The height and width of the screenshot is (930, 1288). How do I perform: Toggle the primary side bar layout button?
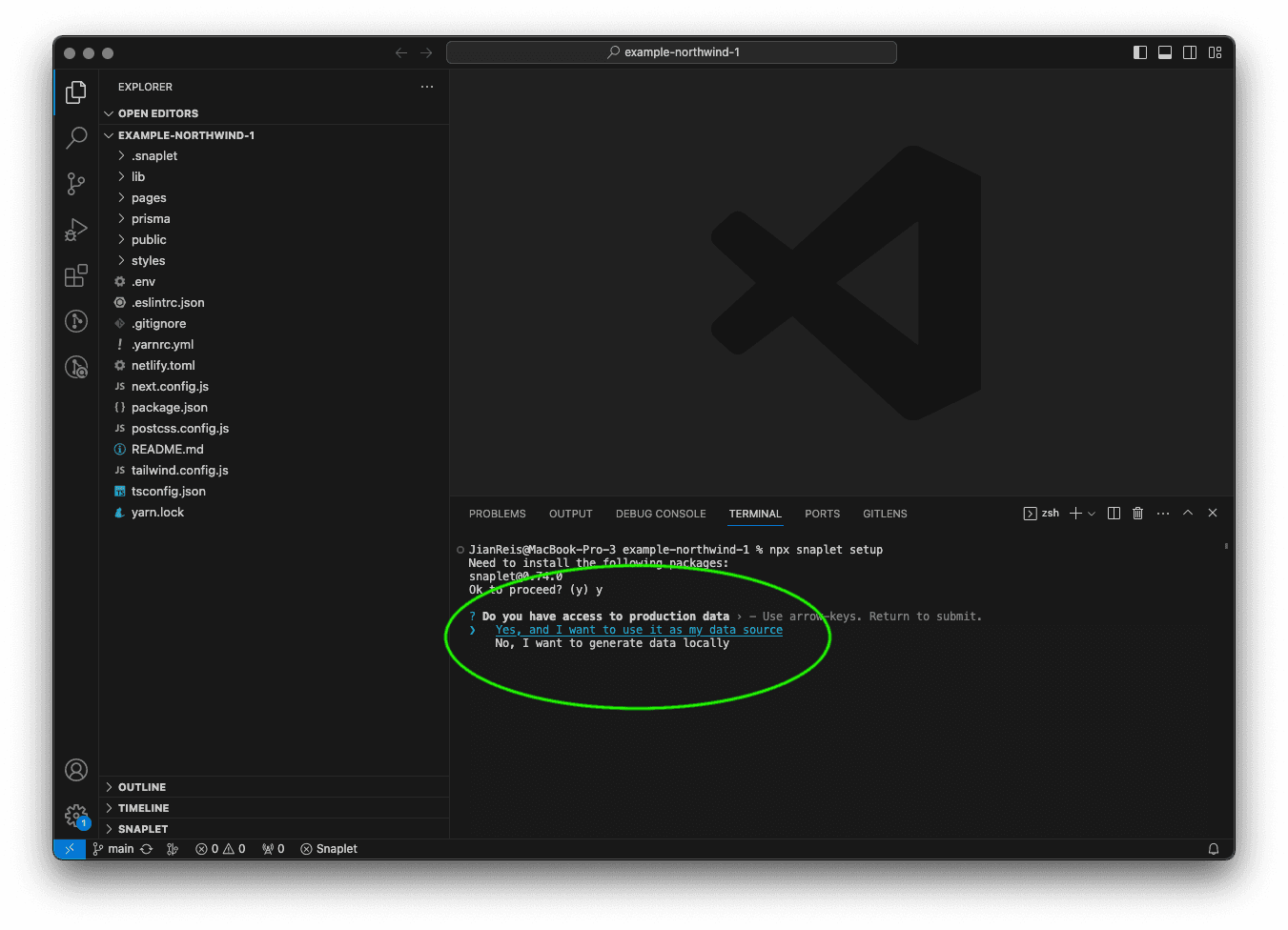[x=1140, y=52]
